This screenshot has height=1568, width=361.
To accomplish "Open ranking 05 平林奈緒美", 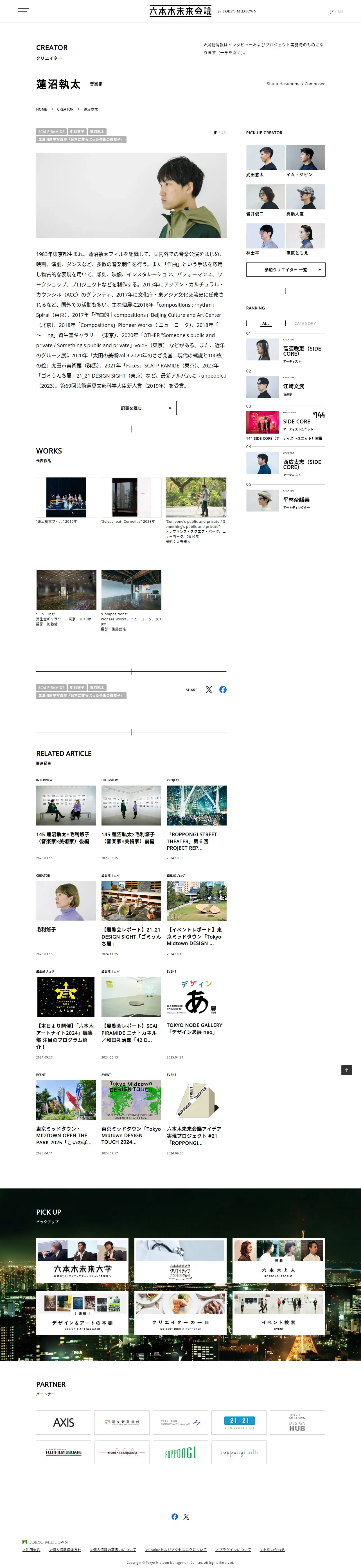I will (x=286, y=500).
